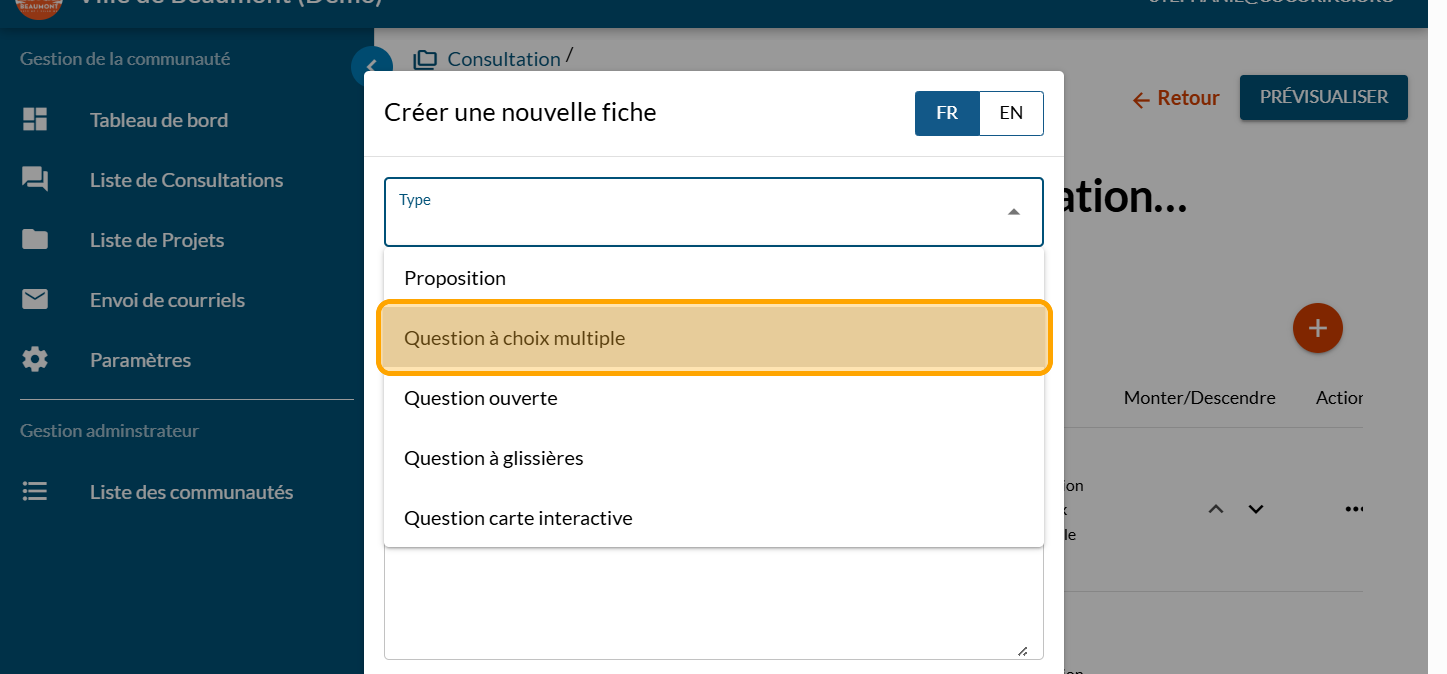
Task: Click the Envoi de courriels mail icon
Action: (35, 300)
